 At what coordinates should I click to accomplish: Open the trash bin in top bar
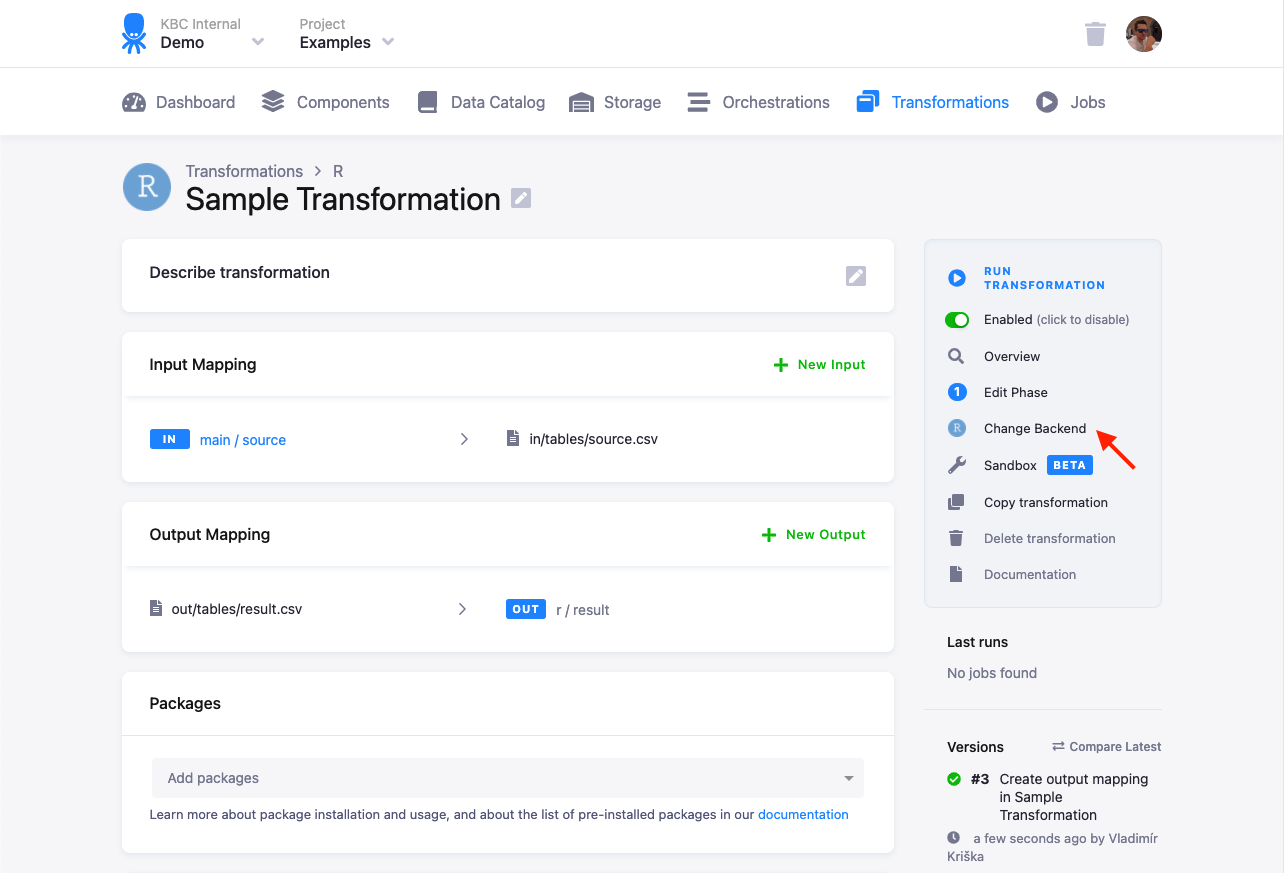[x=1095, y=34]
